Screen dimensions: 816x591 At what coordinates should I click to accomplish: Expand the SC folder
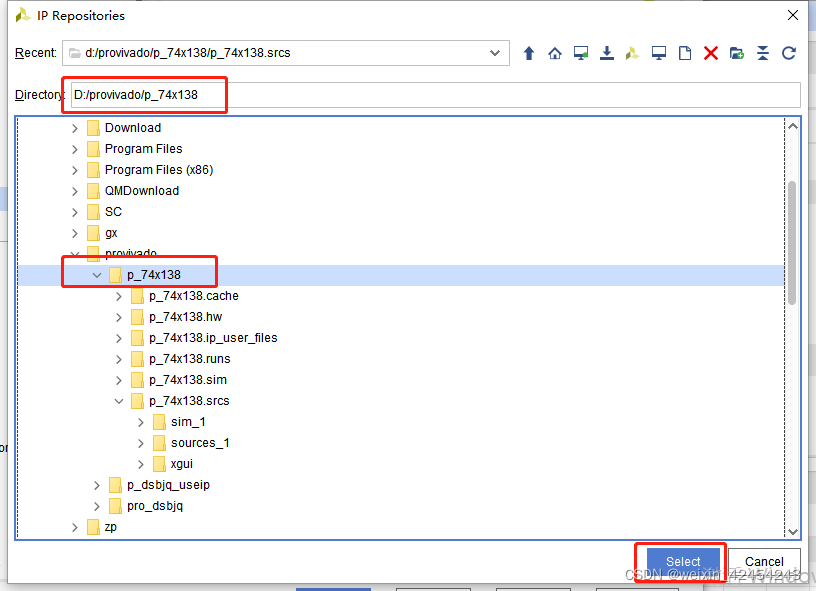(75, 212)
